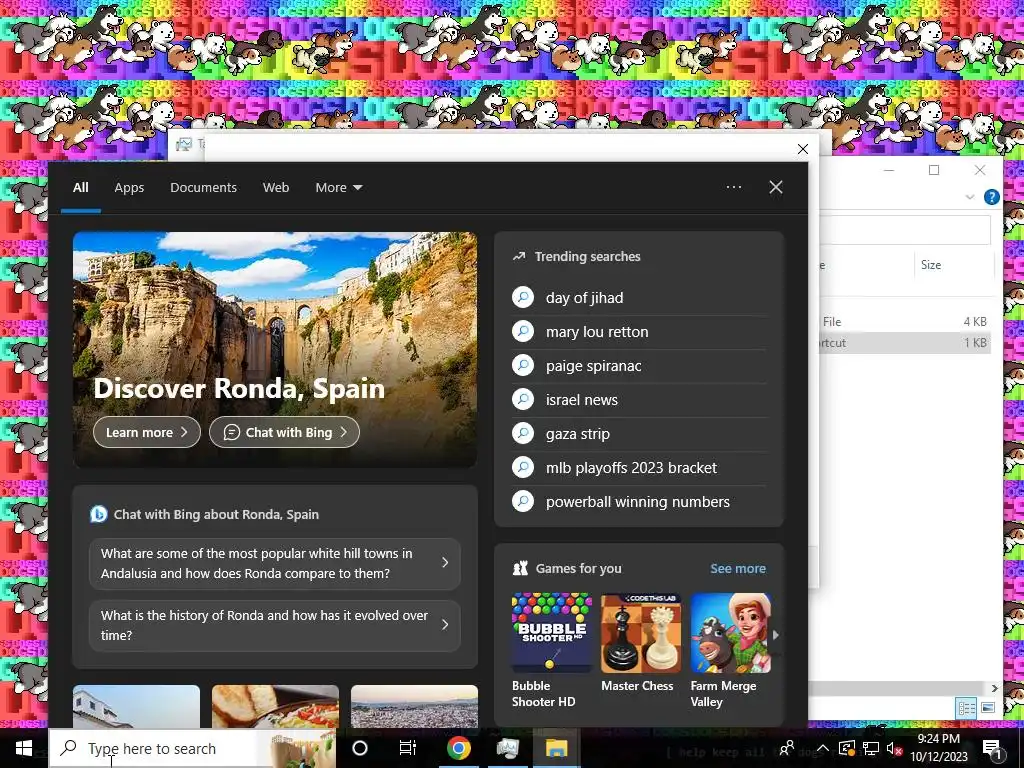Open Task View on the taskbar
1024x768 pixels.
[408, 748]
